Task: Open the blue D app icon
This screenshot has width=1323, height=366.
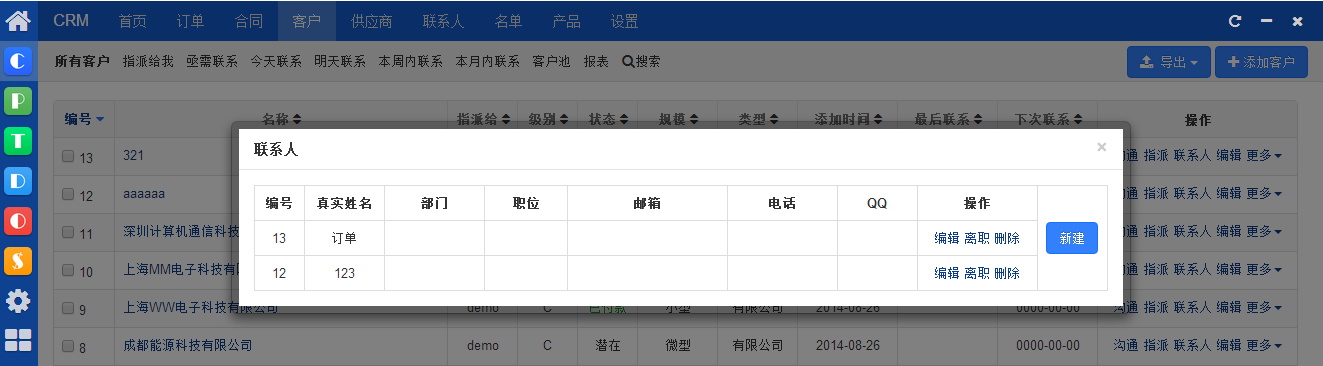Action: pyautogui.click(x=18, y=181)
